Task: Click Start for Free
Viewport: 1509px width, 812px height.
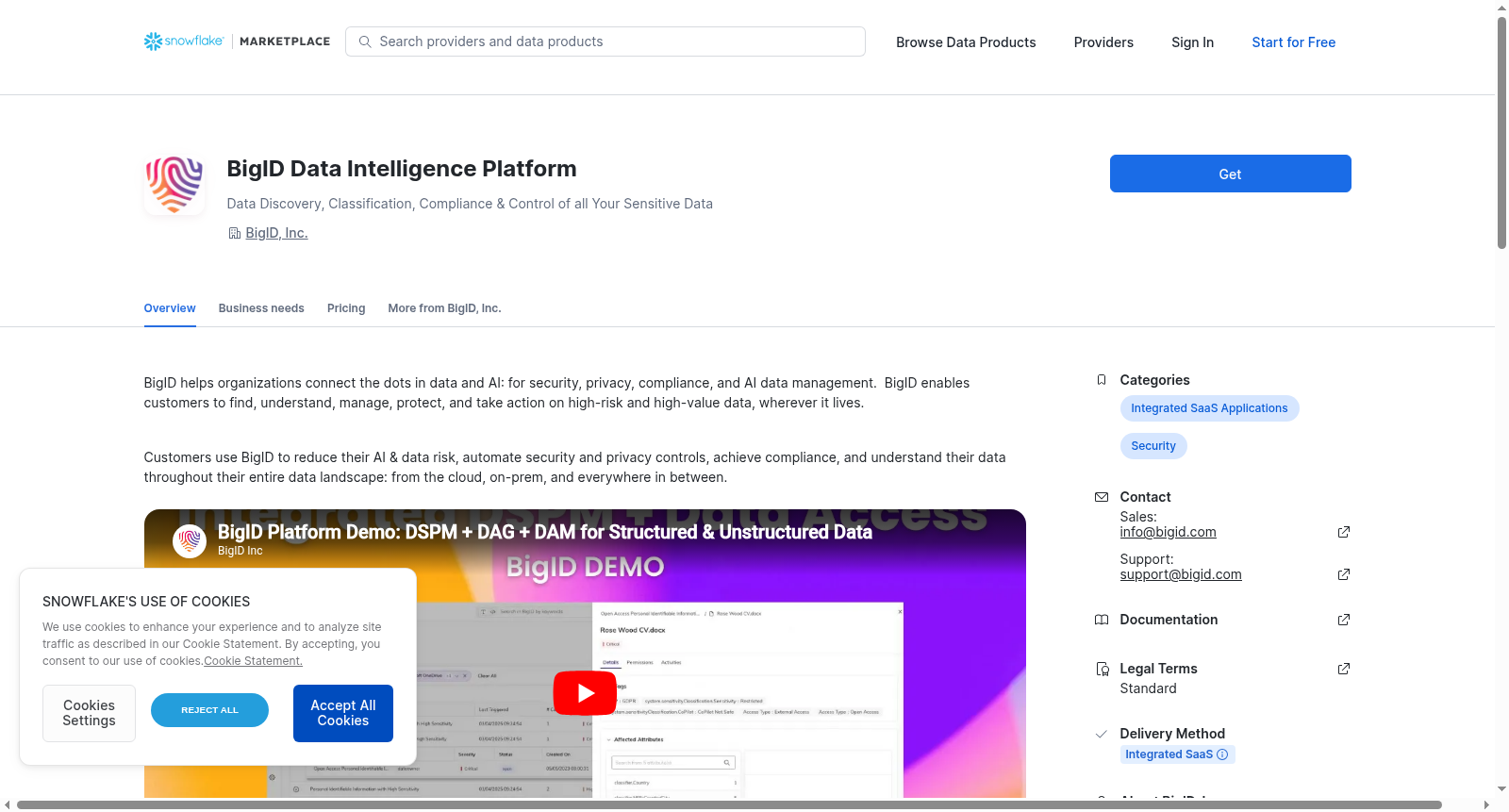Action: [x=1293, y=42]
